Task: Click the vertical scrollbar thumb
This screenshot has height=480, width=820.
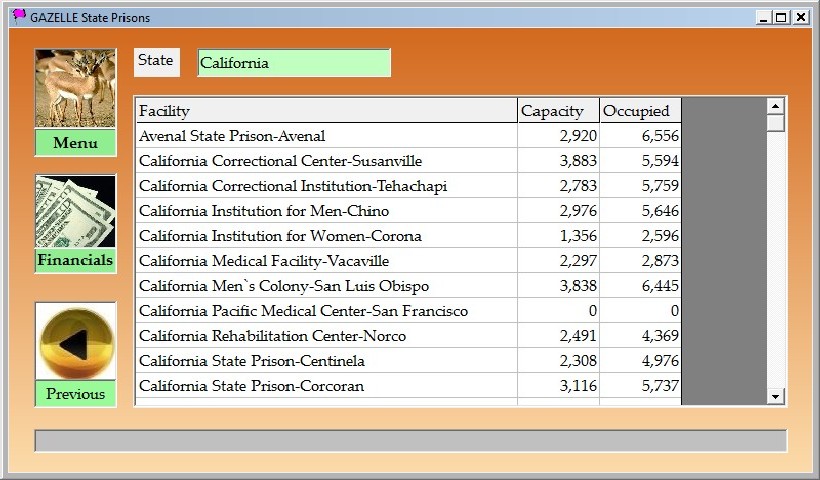Action: [x=775, y=123]
